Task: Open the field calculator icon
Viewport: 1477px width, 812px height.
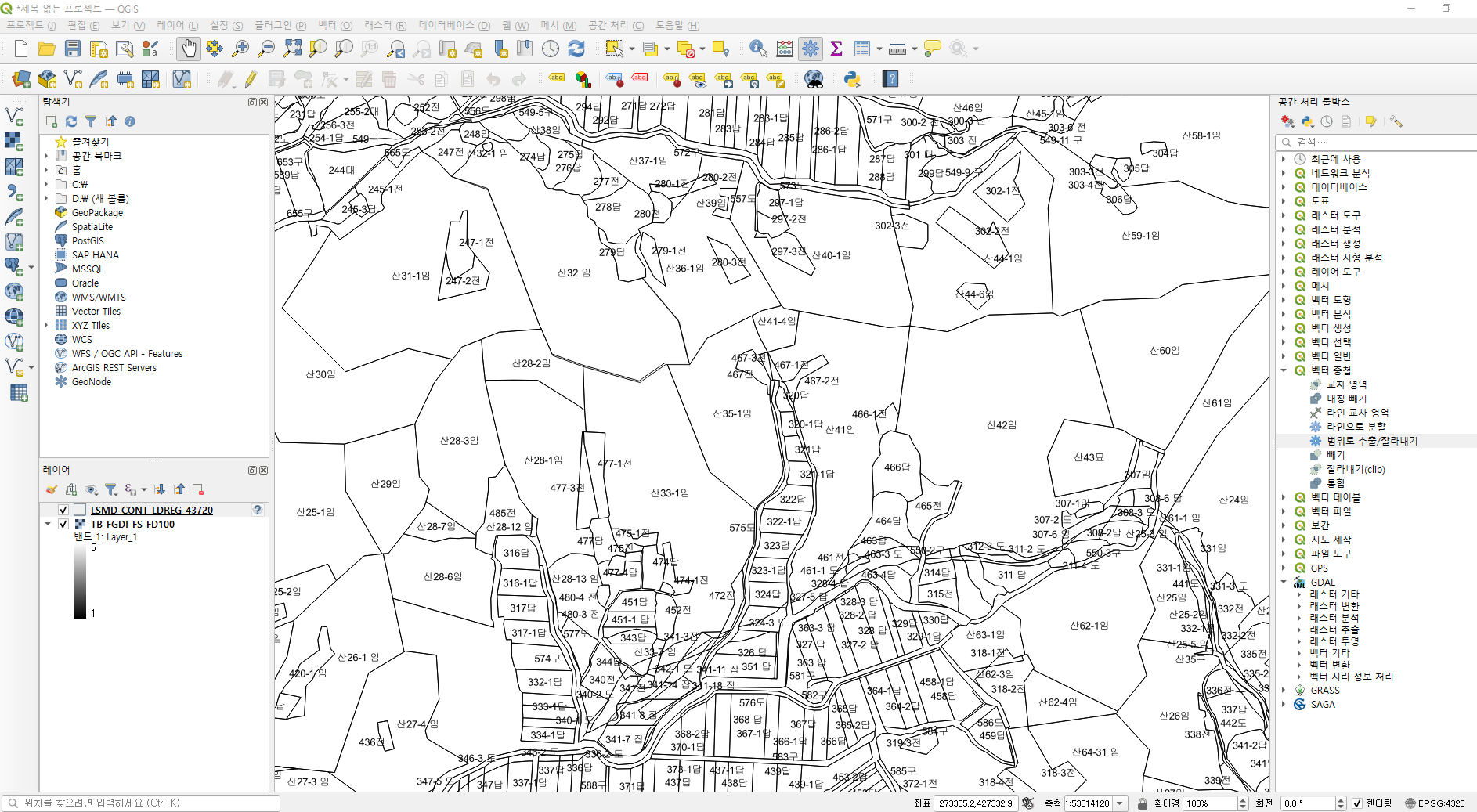Action: (x=784, y=49)
